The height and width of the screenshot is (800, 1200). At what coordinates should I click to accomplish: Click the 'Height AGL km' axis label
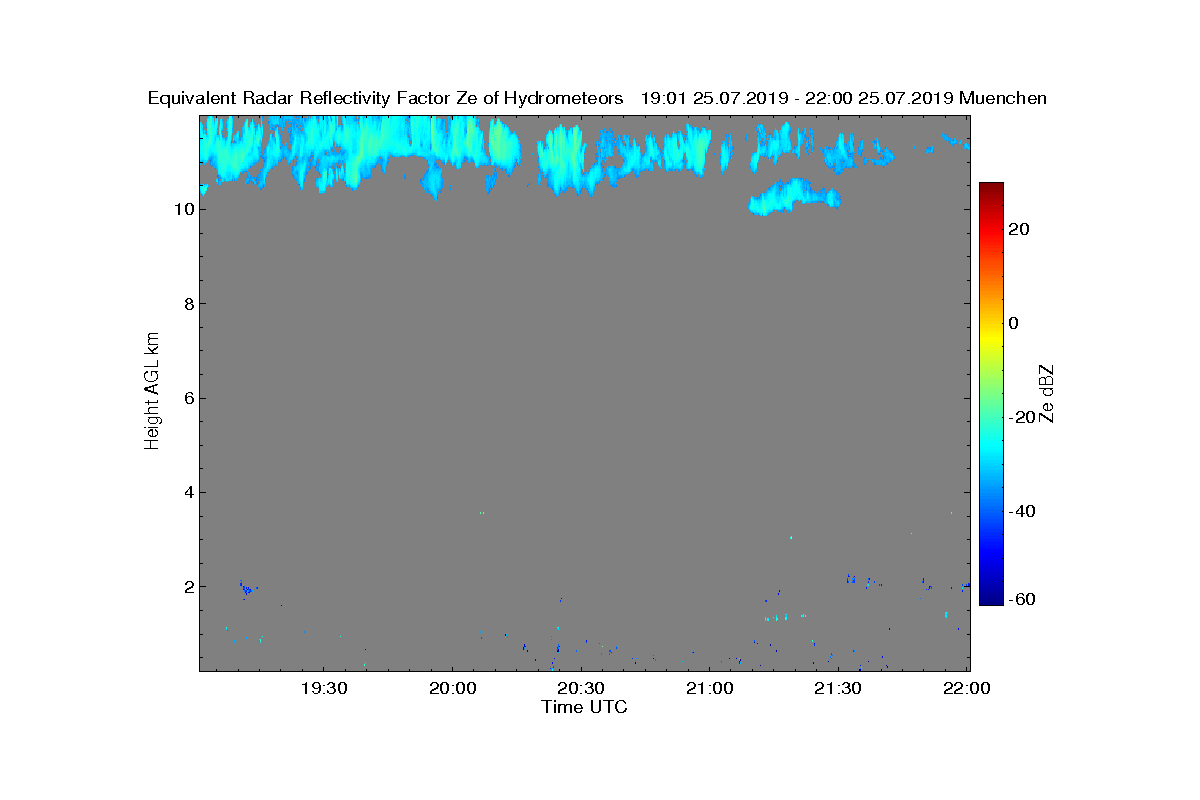[x=152, y=392]
